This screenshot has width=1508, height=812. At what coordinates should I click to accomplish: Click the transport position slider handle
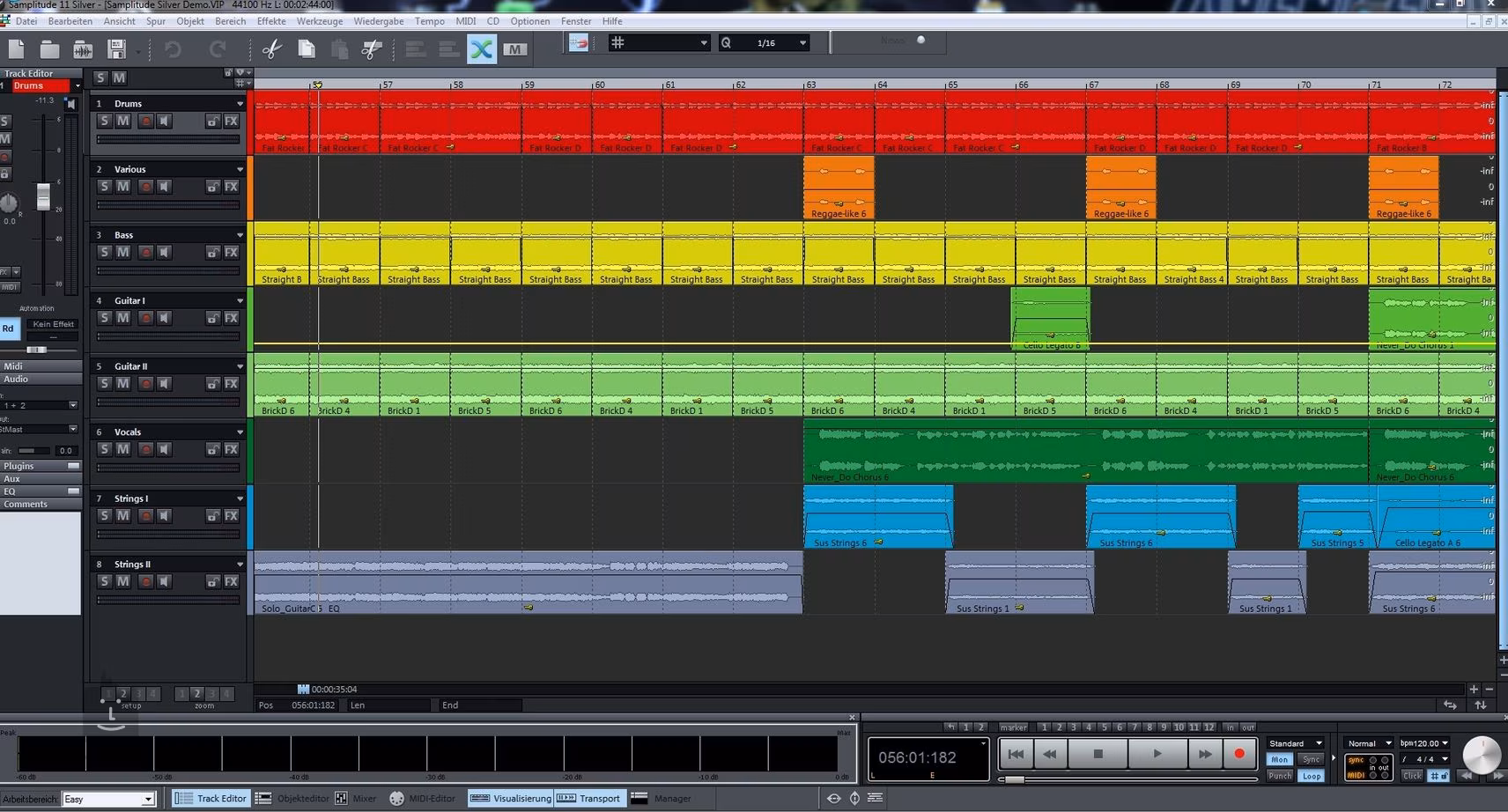click(1015, 779)
